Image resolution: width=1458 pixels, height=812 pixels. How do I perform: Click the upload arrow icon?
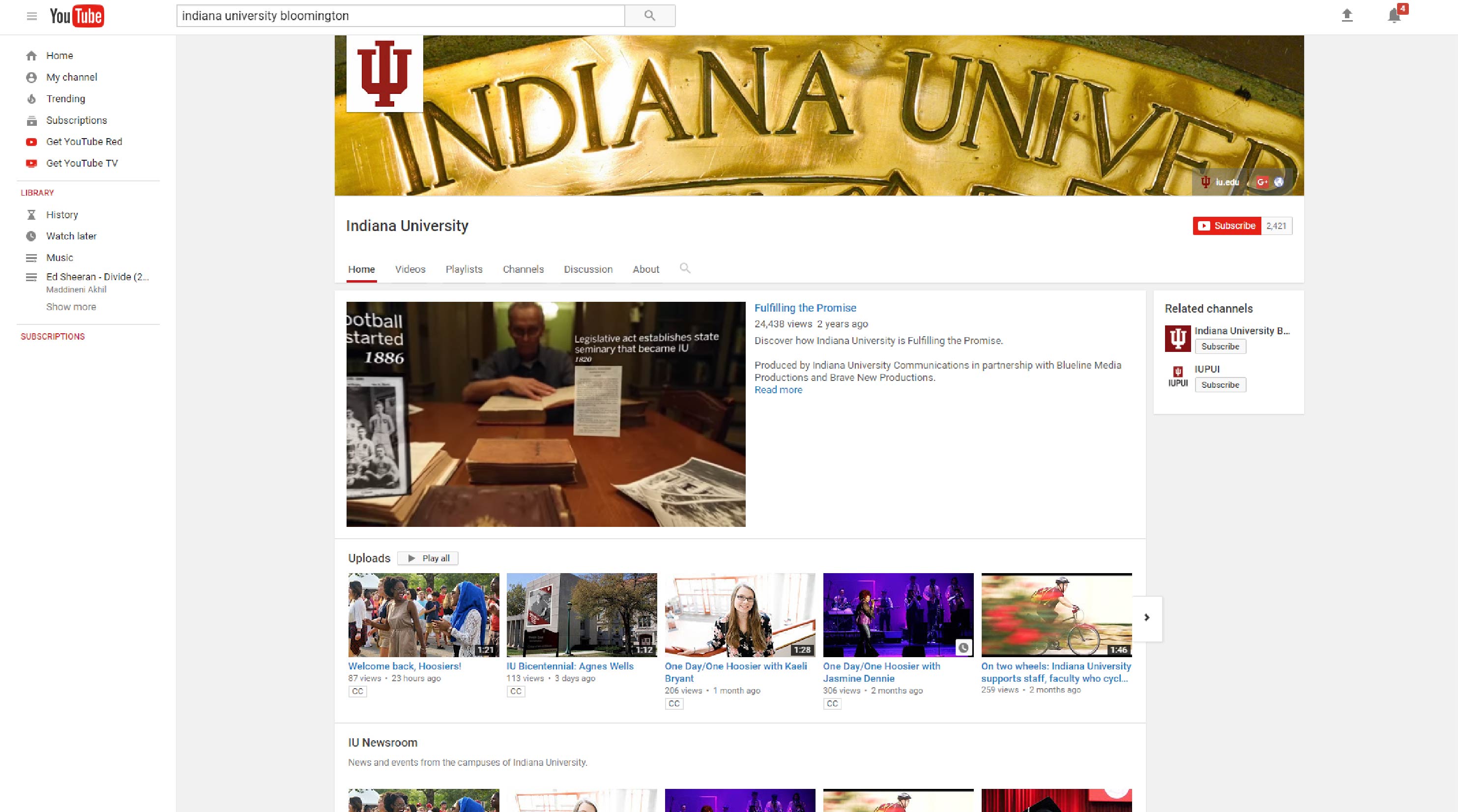pyautogui.click(x=1347, y=15)
